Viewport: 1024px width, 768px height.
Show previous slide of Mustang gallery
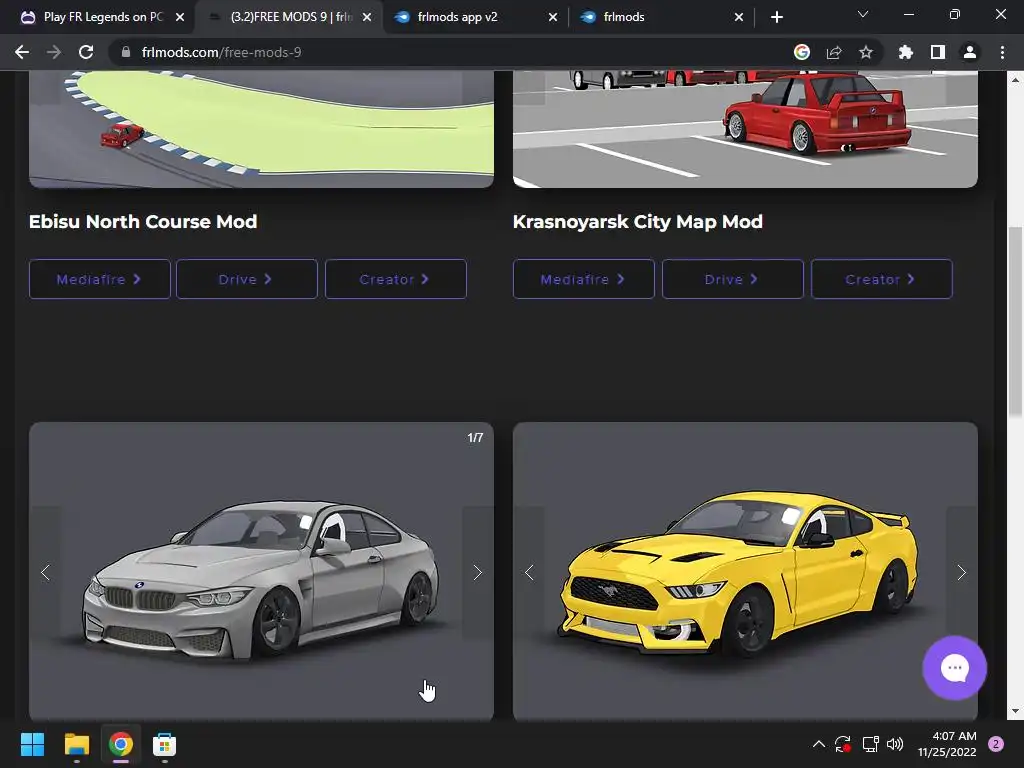pos(530,573)
